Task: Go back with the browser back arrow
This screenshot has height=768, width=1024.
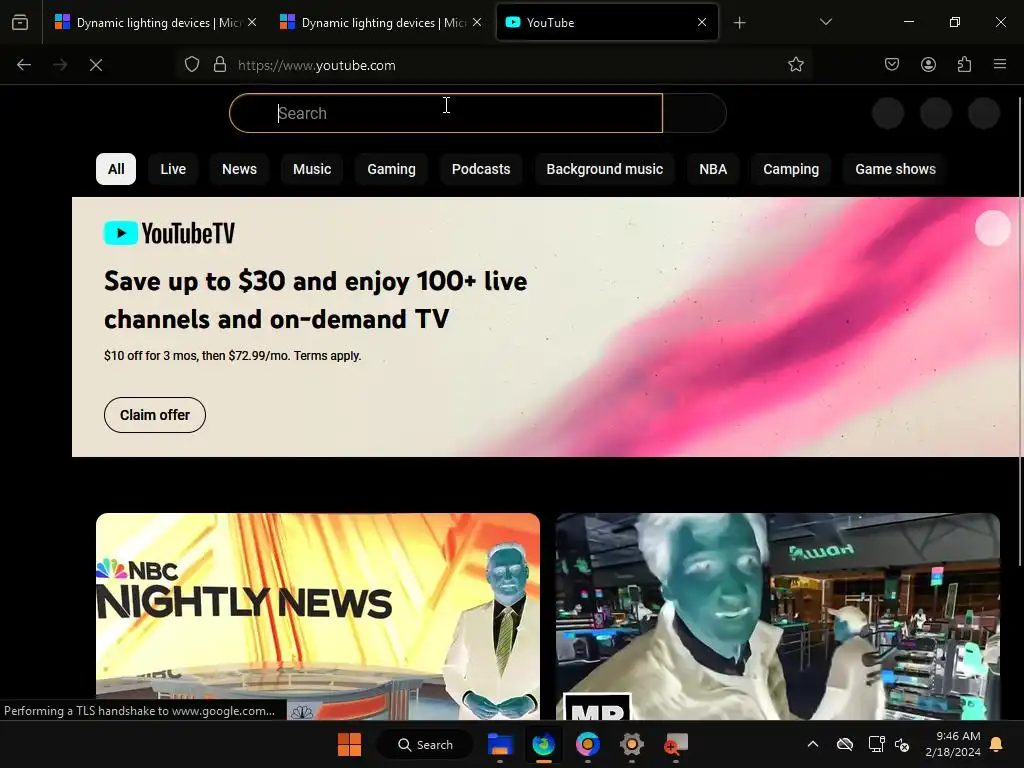Action: [x=24, y=65]
